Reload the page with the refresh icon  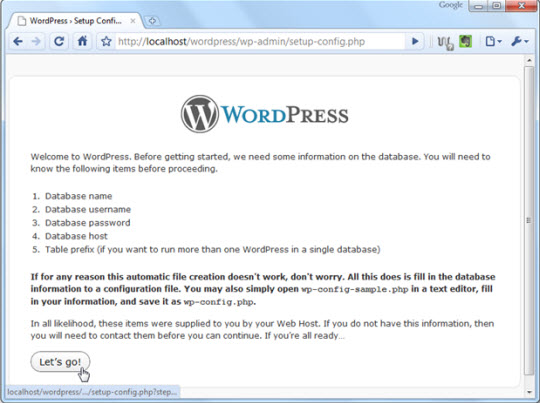point(59,42)
